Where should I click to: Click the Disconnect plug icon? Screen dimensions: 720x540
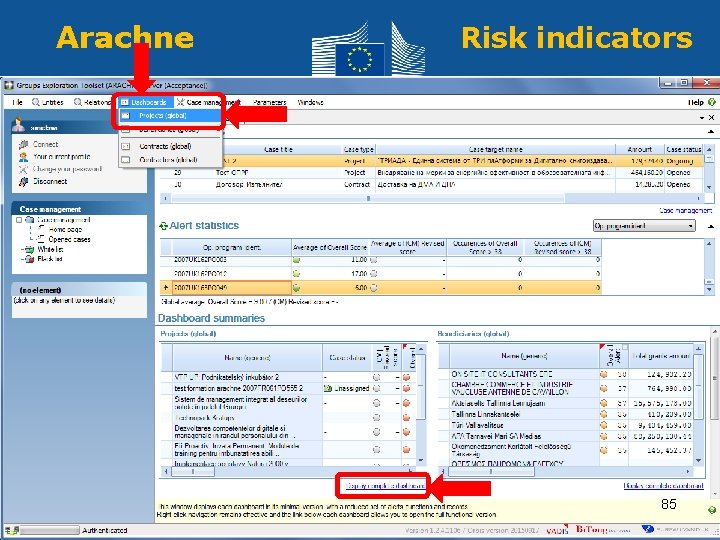[x=23, y=182]
